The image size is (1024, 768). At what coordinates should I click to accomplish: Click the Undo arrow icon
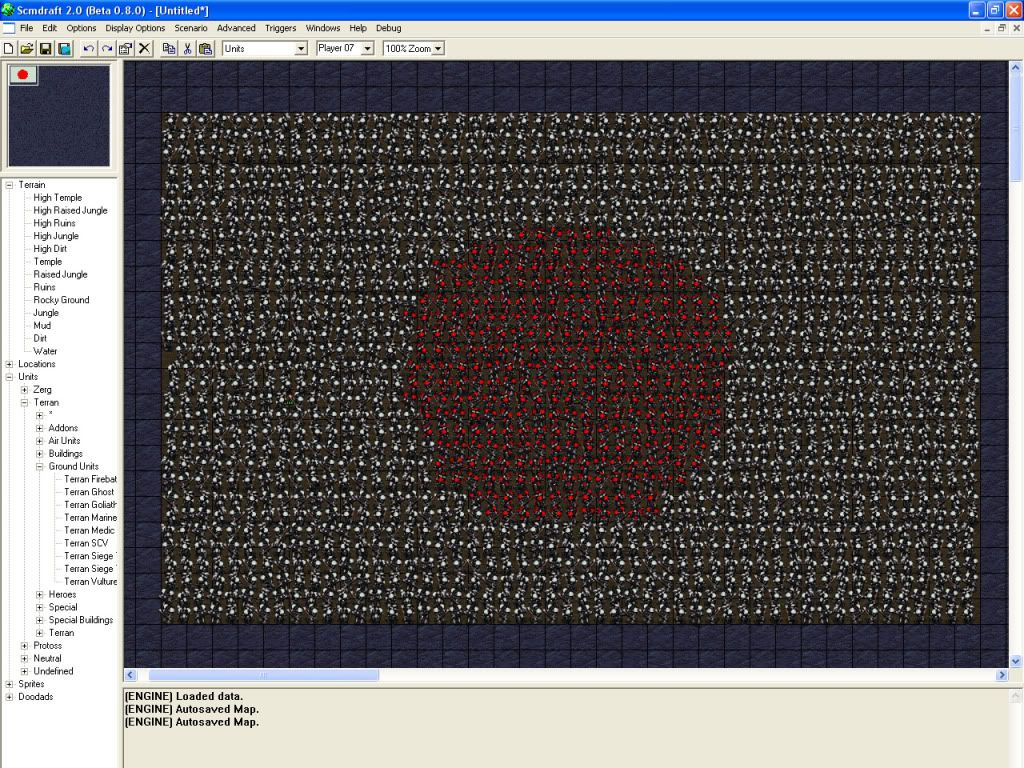click(x=88, y=48)
